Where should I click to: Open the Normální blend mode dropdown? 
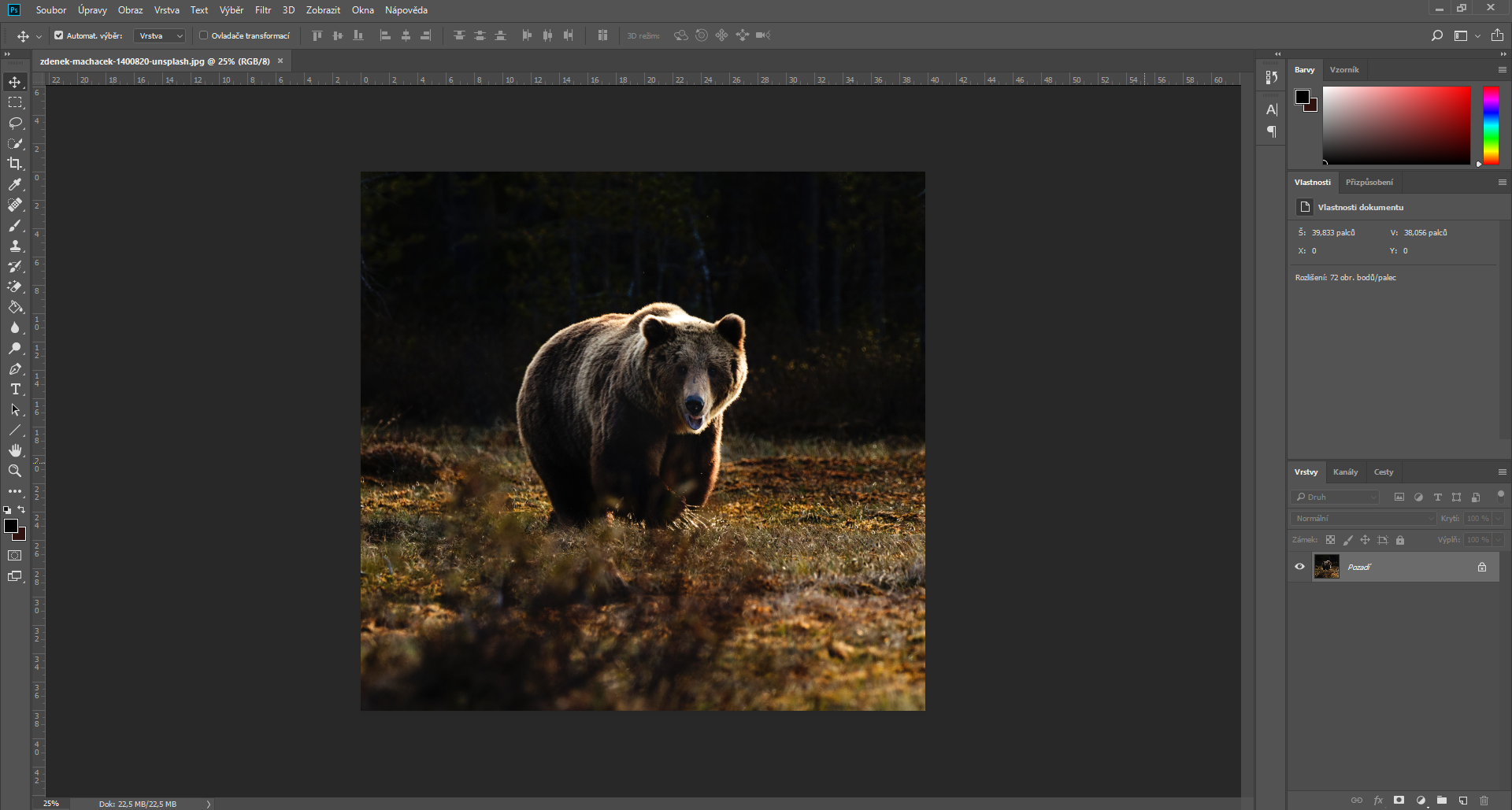coord(1362,518)
